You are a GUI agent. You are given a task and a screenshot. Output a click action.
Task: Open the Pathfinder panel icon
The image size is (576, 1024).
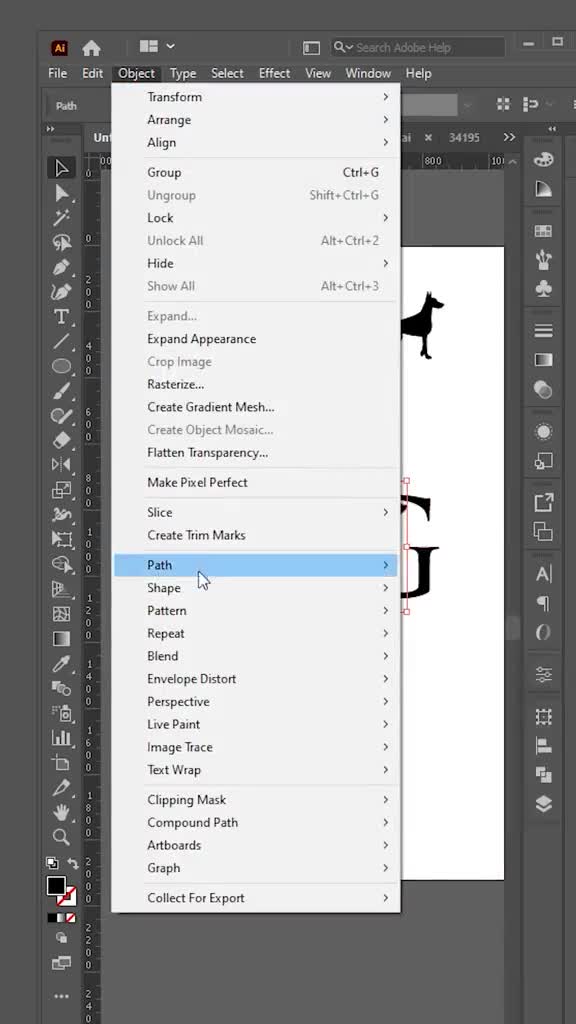tap(543, 775)
